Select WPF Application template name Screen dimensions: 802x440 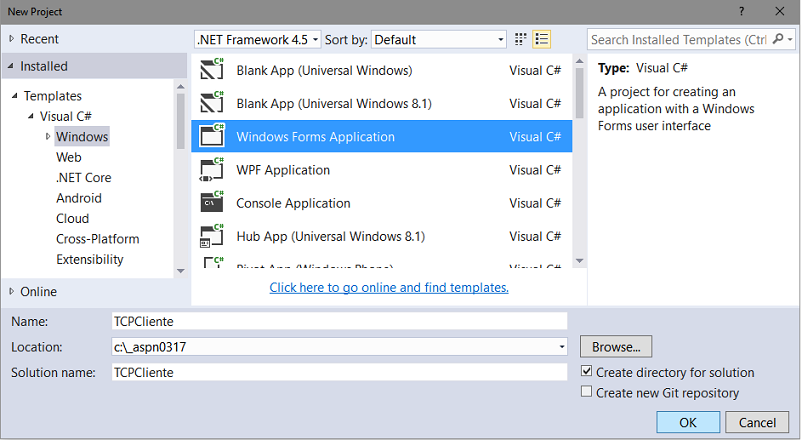point(283,170)
